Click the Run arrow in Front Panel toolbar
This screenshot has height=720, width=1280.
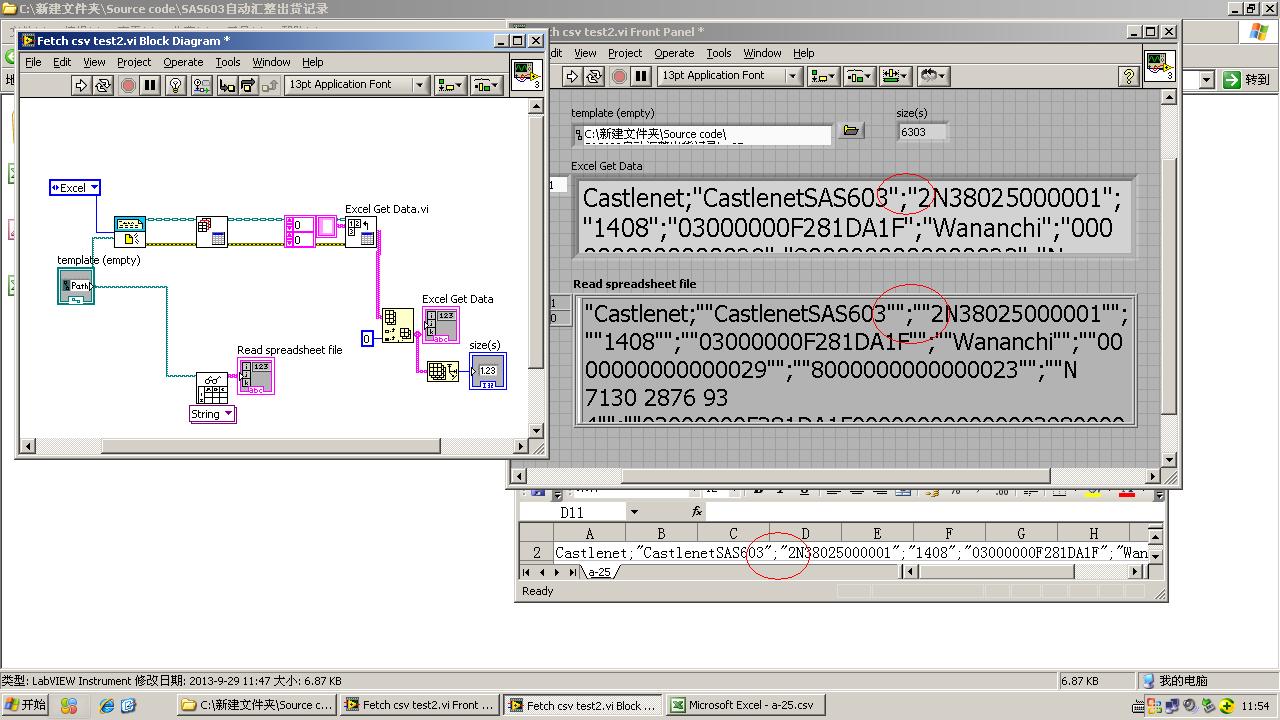[572, 76]
